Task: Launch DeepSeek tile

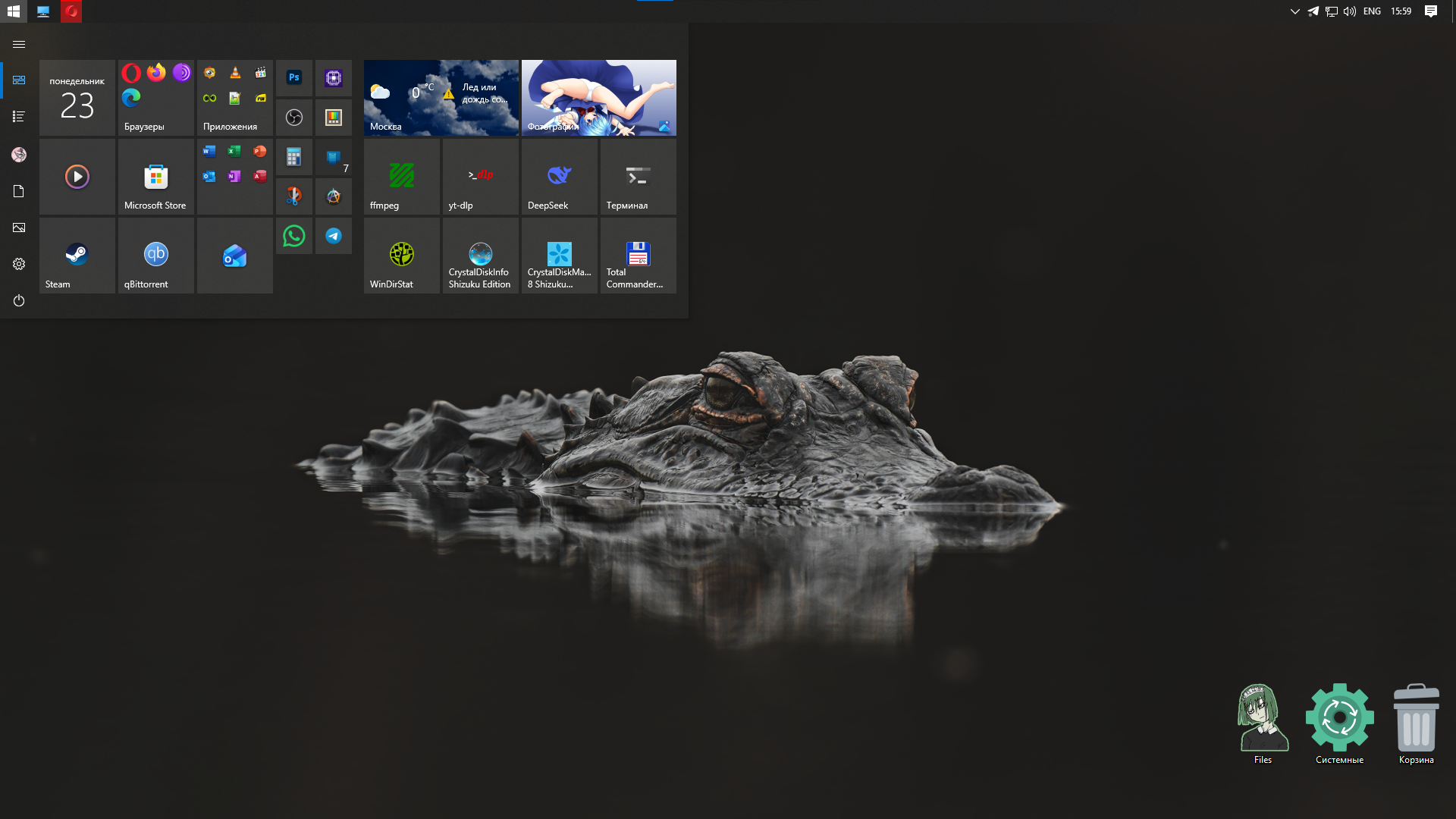Action: tap(560, 177)
